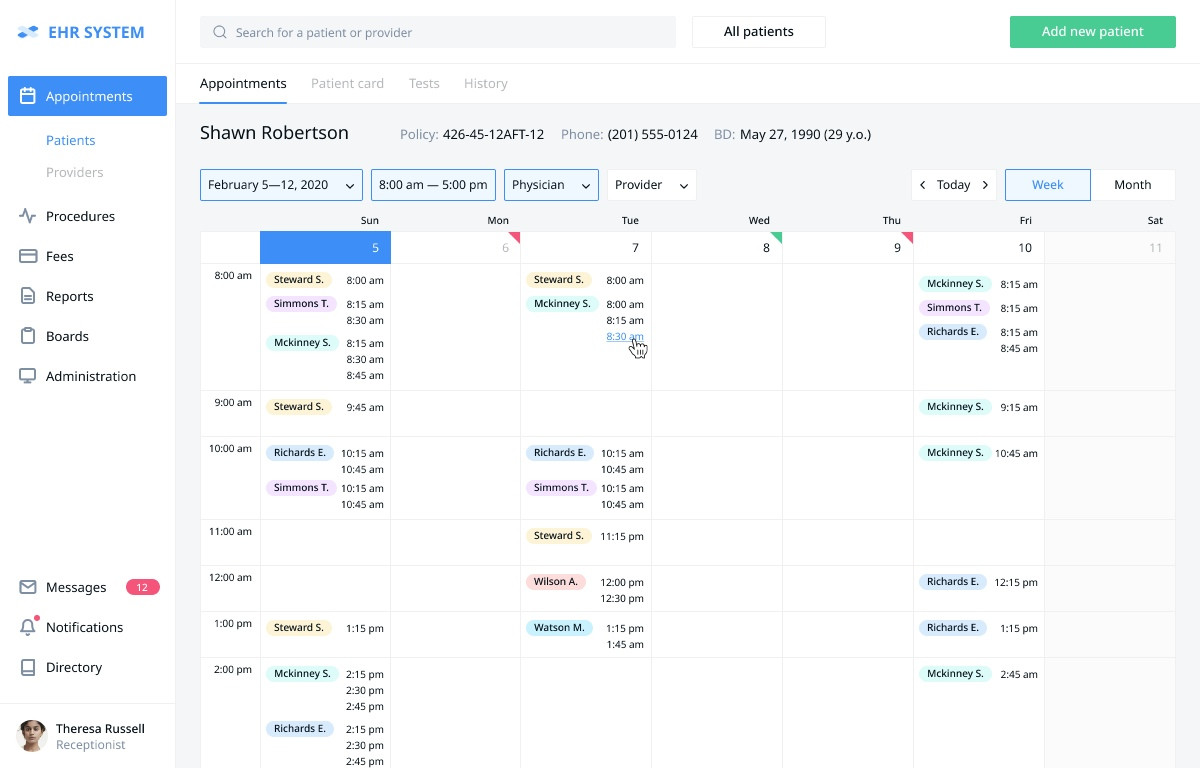This screenshot has height=768, width=1200.
Task: Open Messages envelope icon
Action: click(x=28, y=587)
